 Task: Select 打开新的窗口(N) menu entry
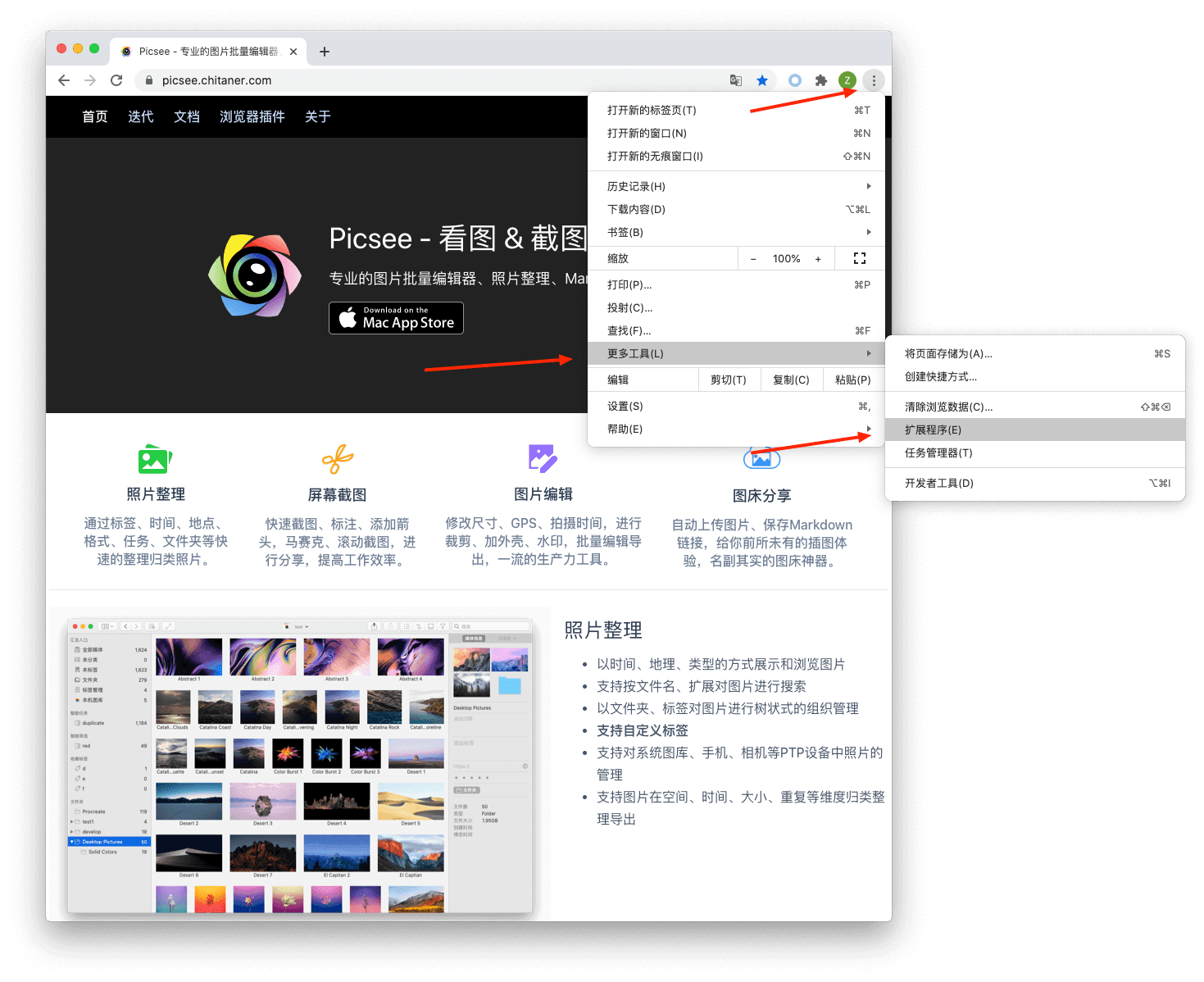[736, 133]
